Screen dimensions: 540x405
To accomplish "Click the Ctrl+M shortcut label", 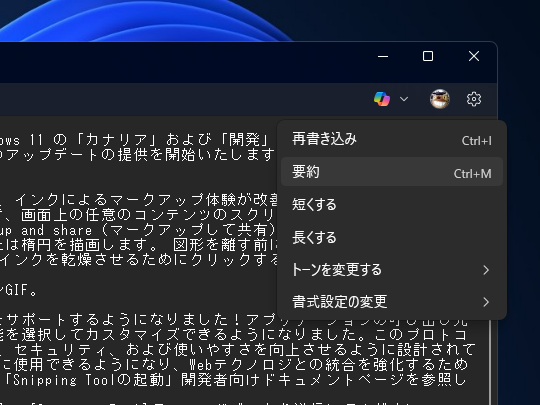I will [472, 174].
